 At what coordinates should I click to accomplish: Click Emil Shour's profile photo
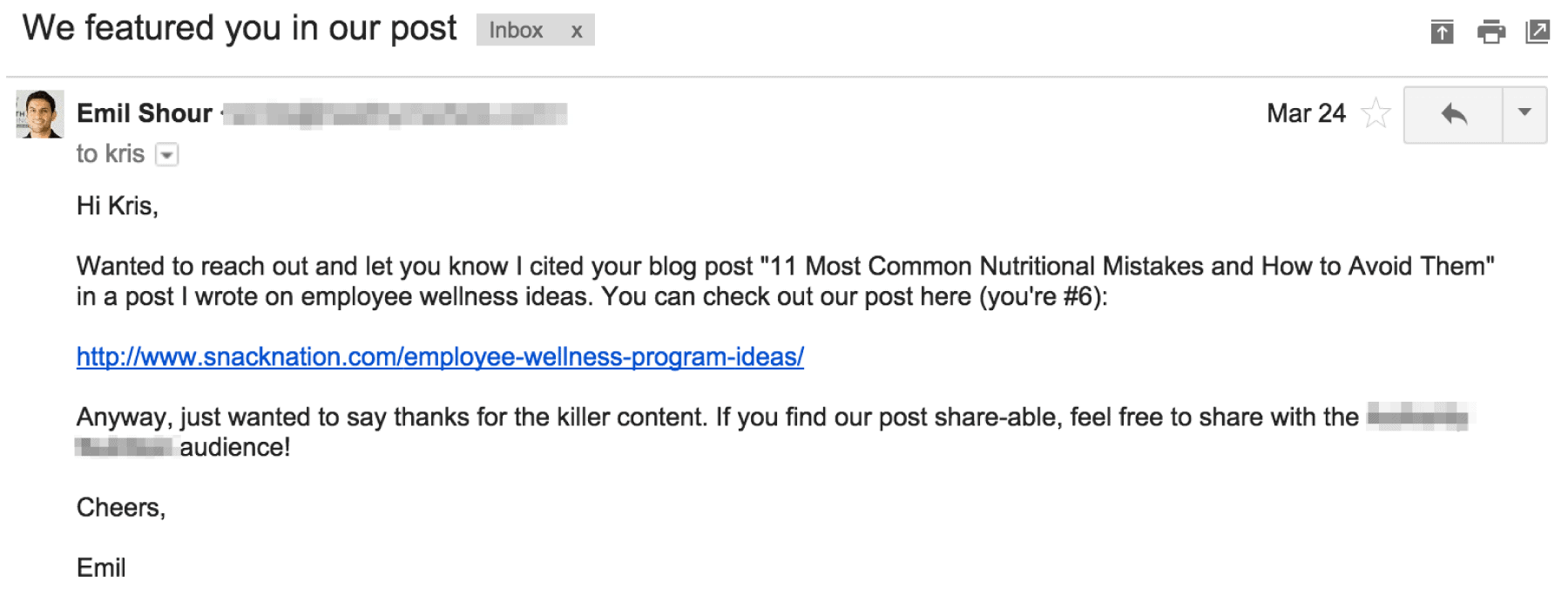[40, 114]
